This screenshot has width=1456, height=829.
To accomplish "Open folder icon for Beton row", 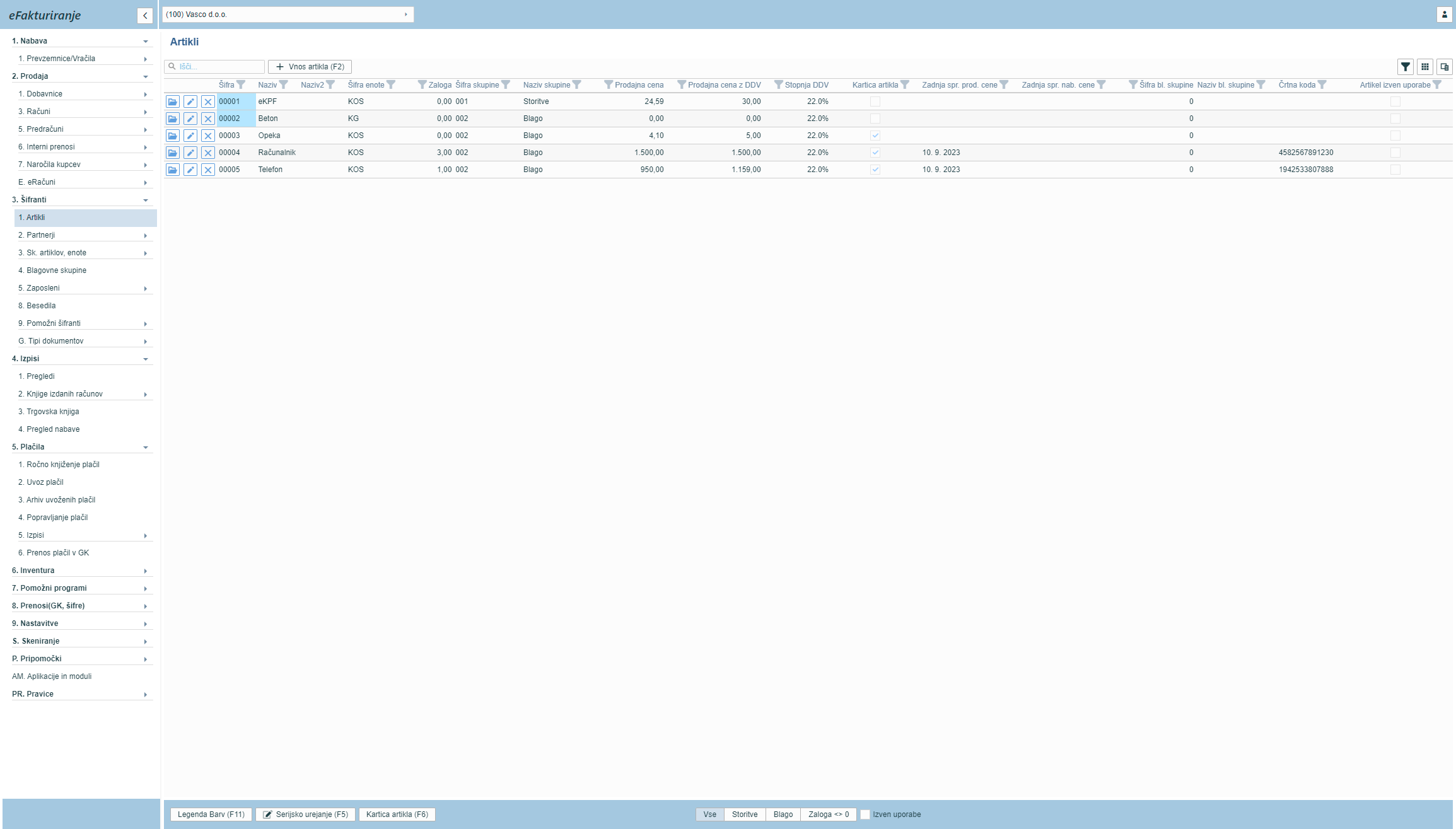I will click(x=172, y=119).
